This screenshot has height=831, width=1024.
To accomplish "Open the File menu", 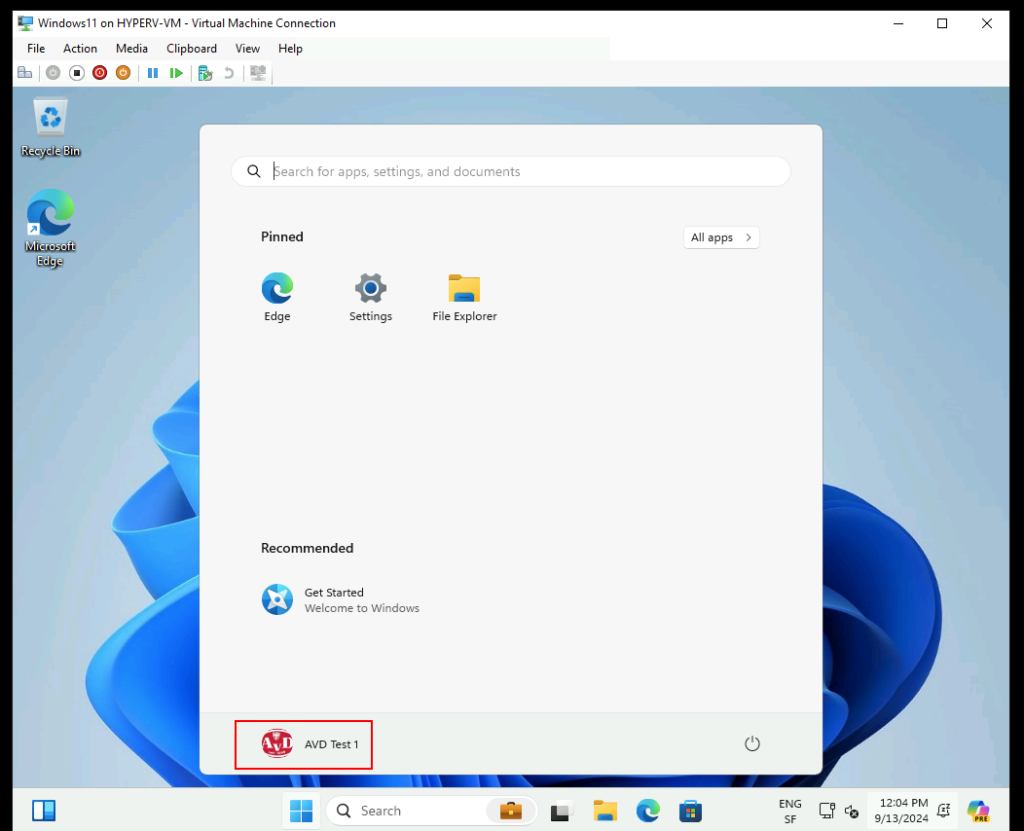I will [x=36, y=48].
